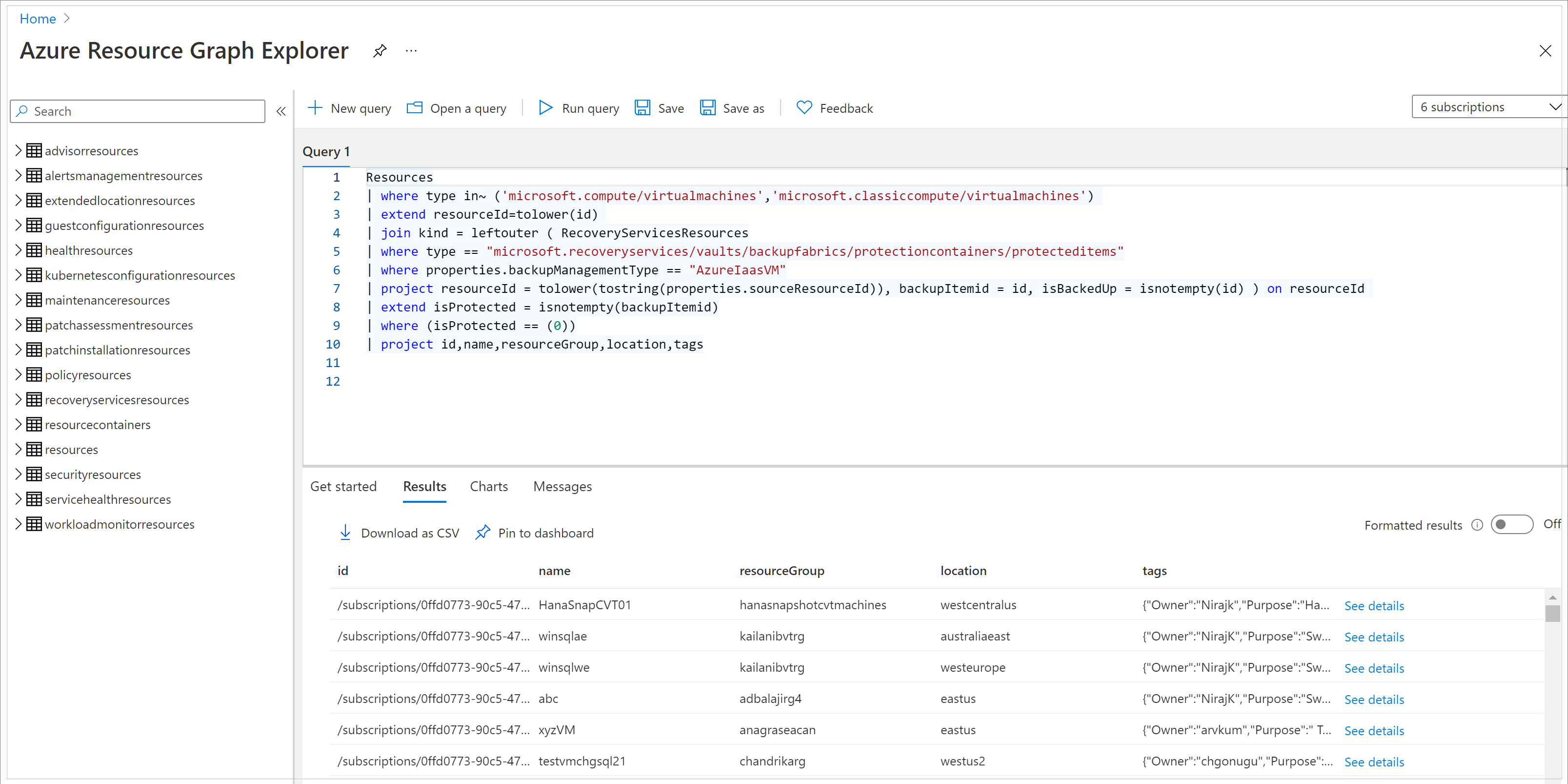Switch to the Messages tab
This screenshot has height=784, width=1568.
(562, 486)
